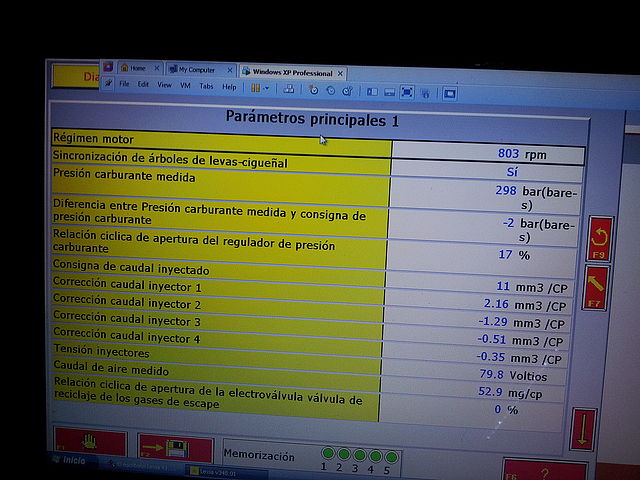Click the F9 return arrow button
This screenshot has height=480, width=640.
click(x=600, y=240)
